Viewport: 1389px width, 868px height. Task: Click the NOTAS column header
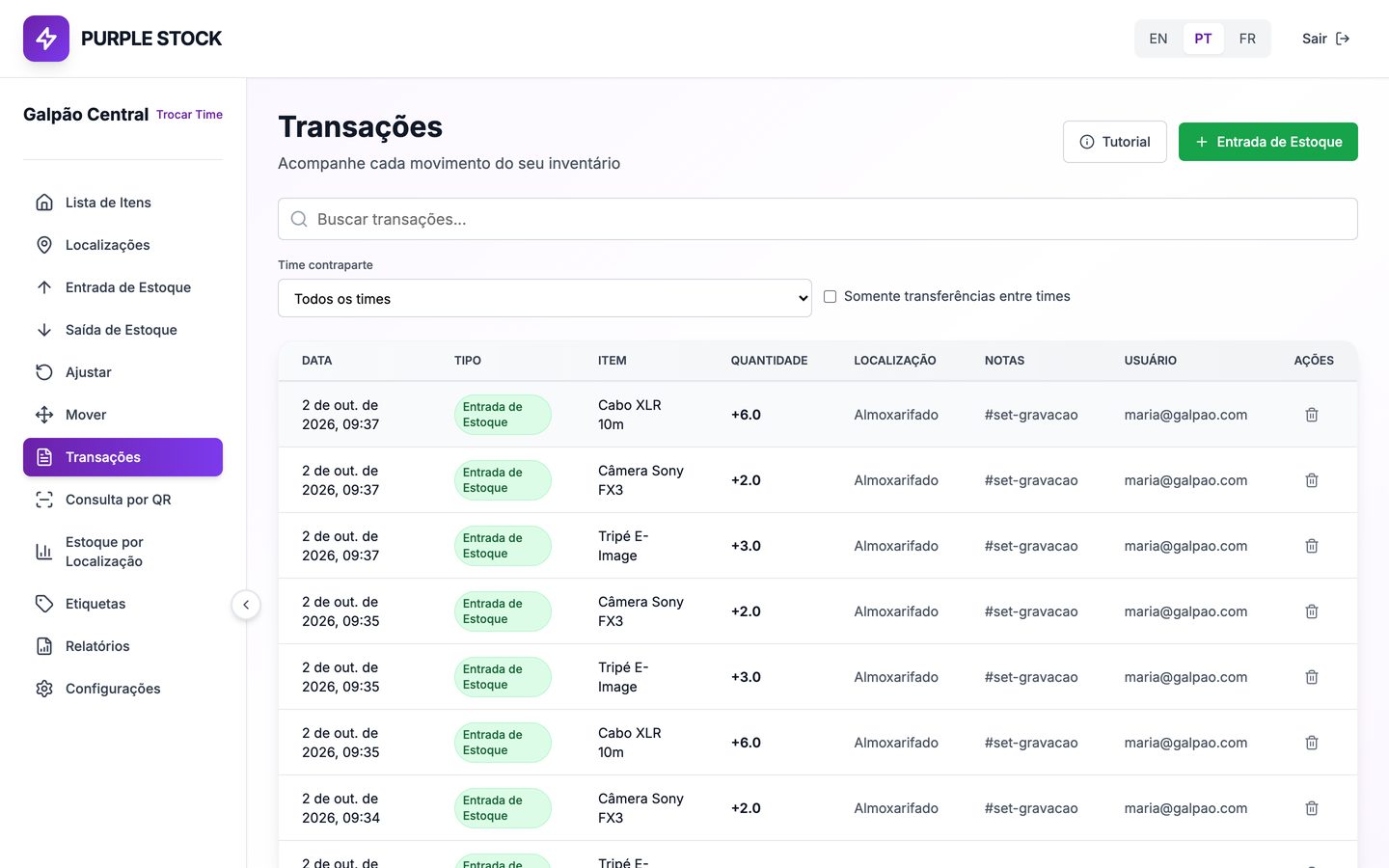pos(1005,361)
